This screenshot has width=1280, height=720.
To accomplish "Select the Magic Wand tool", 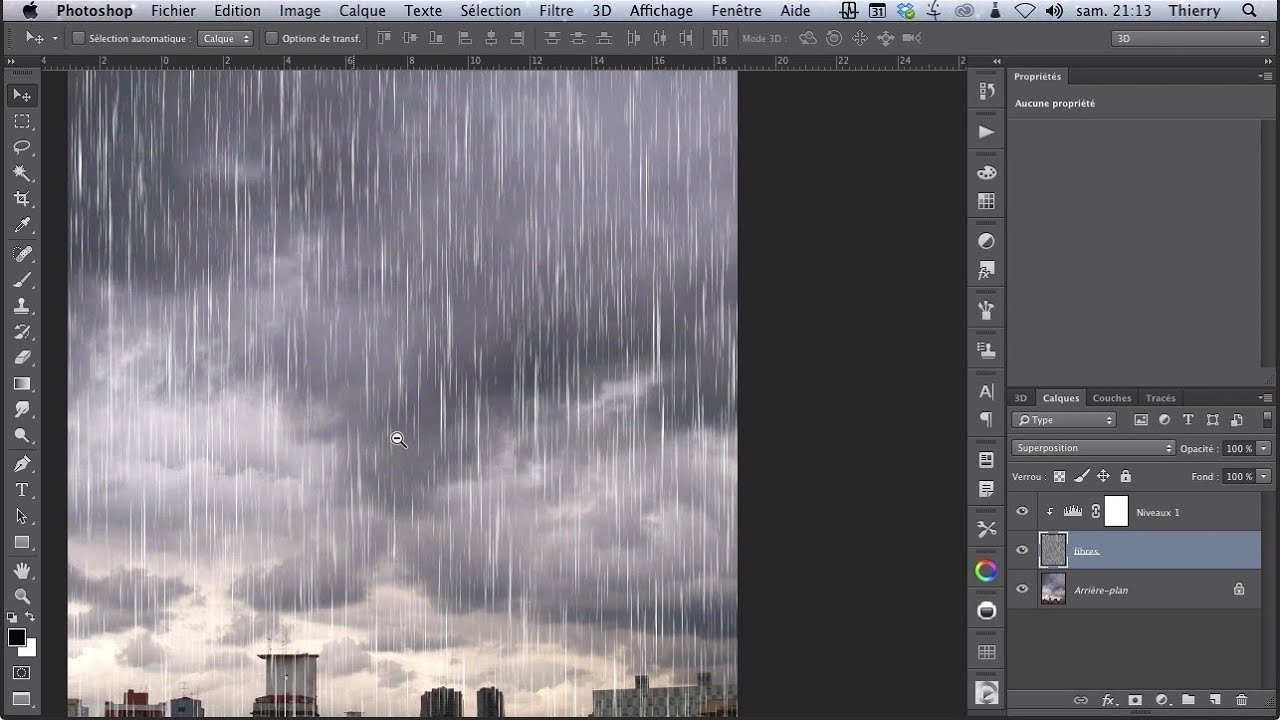I will [x=22, y=173].
